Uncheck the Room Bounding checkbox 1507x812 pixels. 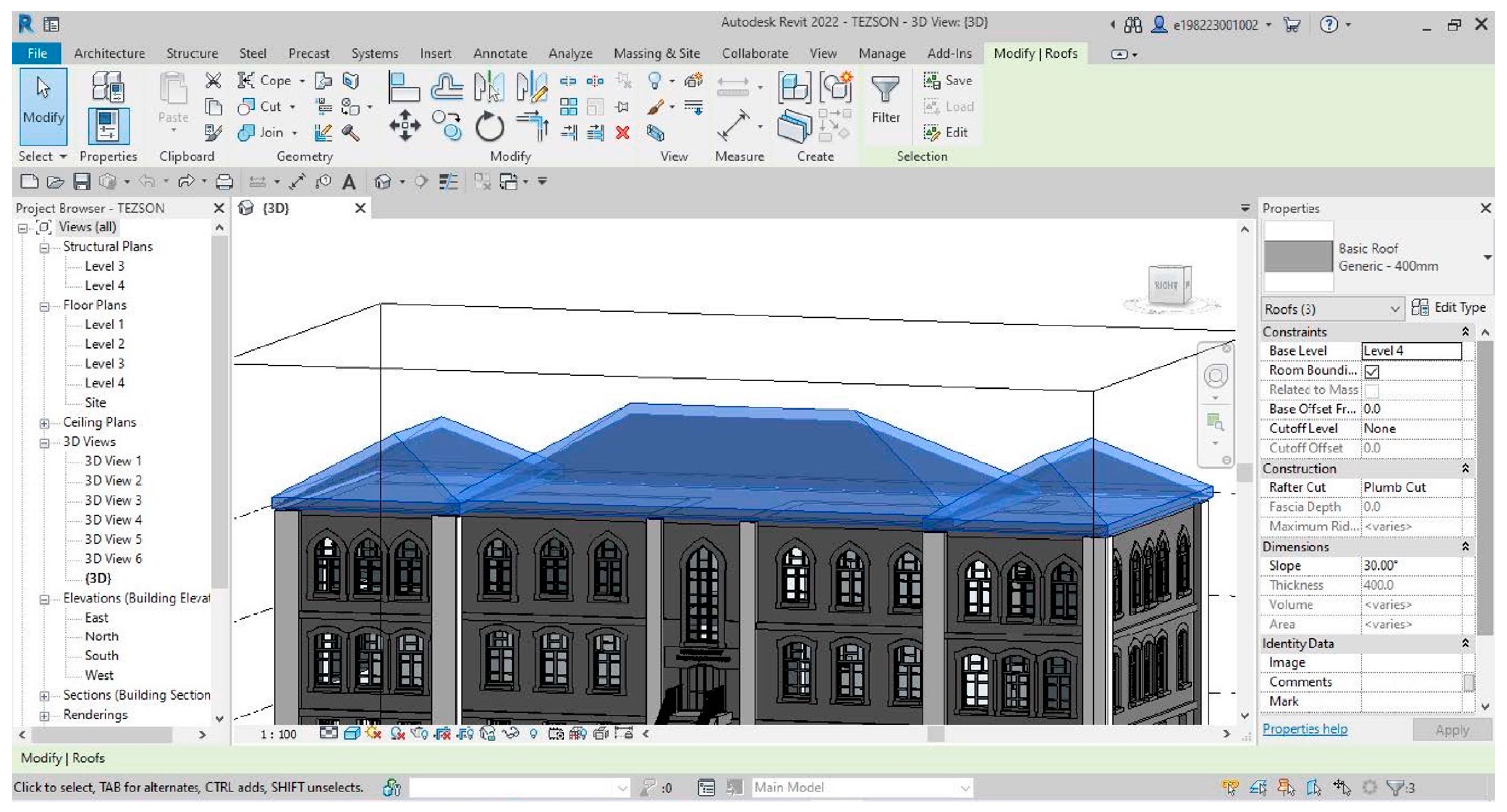pos(1372,371)
